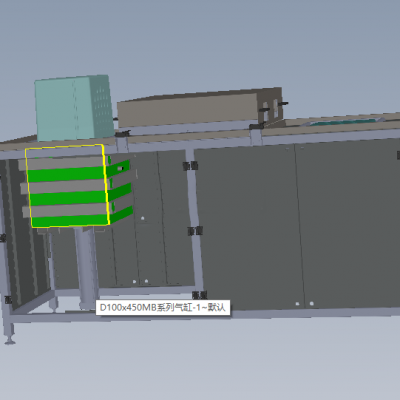Select the teal electrical cabinet box
The height and width of the screenshot is (400, 400).
[74, 108]
